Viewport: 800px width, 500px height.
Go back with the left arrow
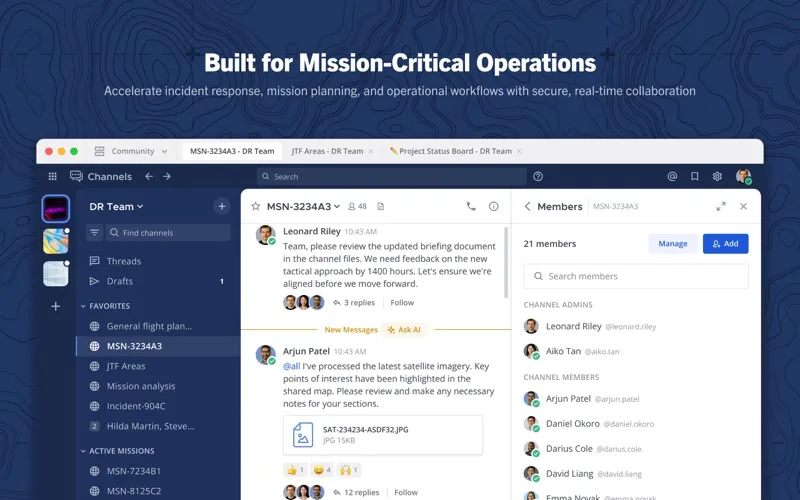click(x=149, y=176)
